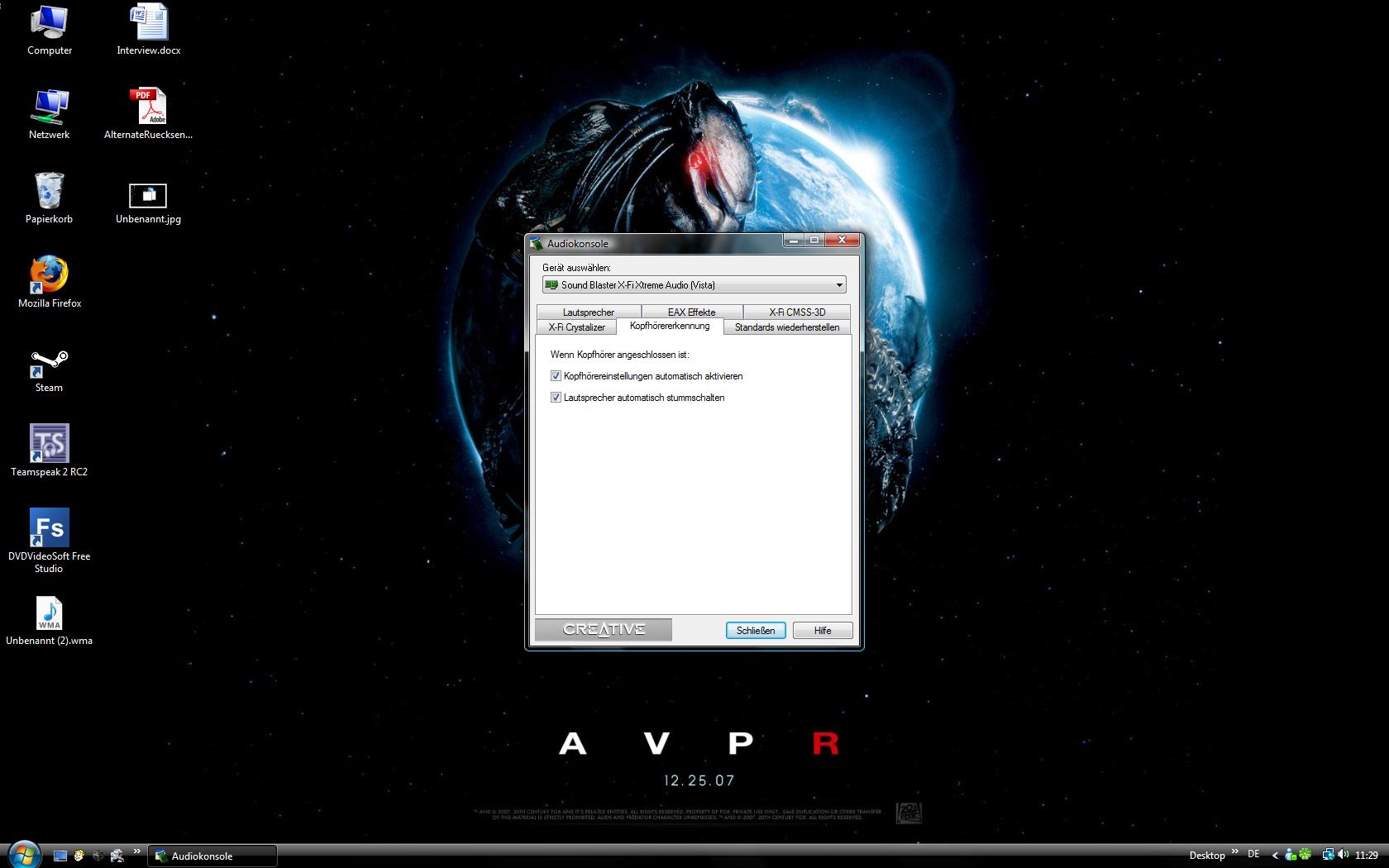Switch to the Standards wiederherstellen tab
1389x868 pixels.
[x=787, y=327]
